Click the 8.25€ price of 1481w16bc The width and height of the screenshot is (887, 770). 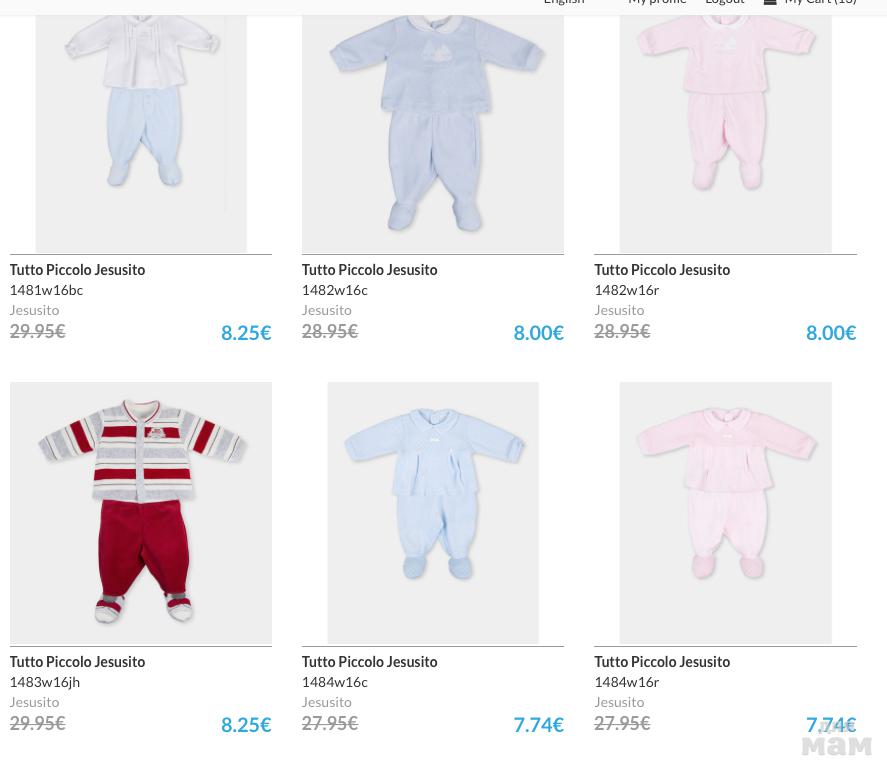point(246,332)
